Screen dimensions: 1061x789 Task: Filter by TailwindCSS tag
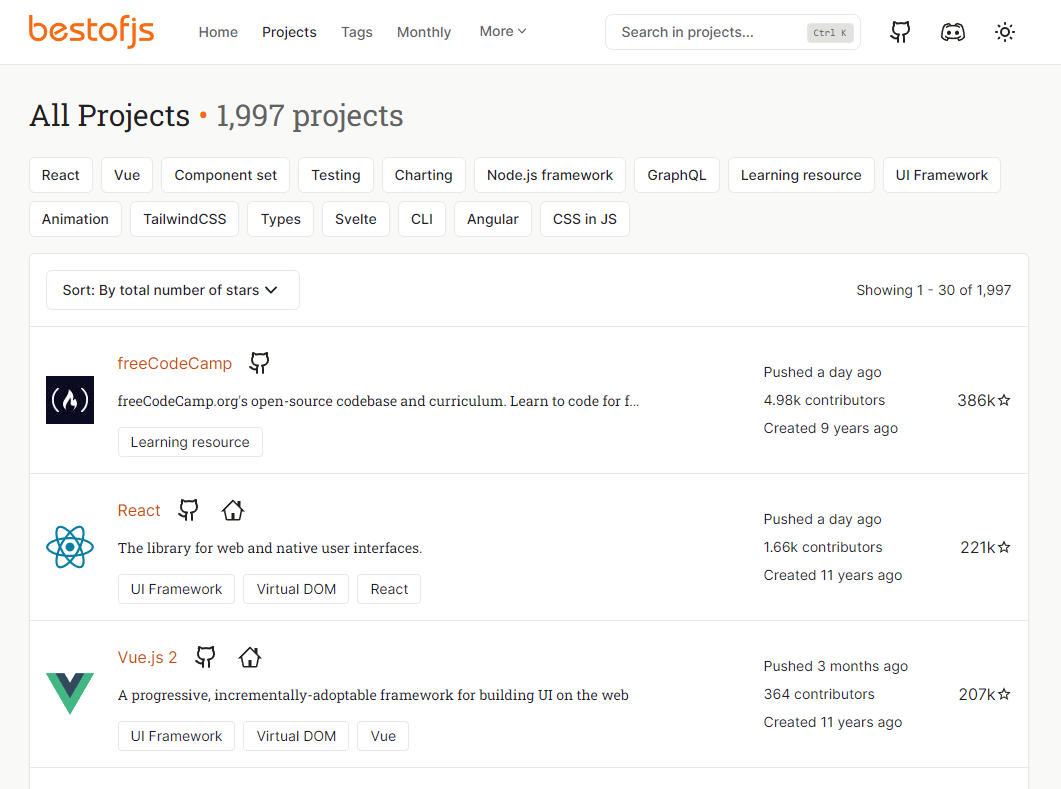185,219
